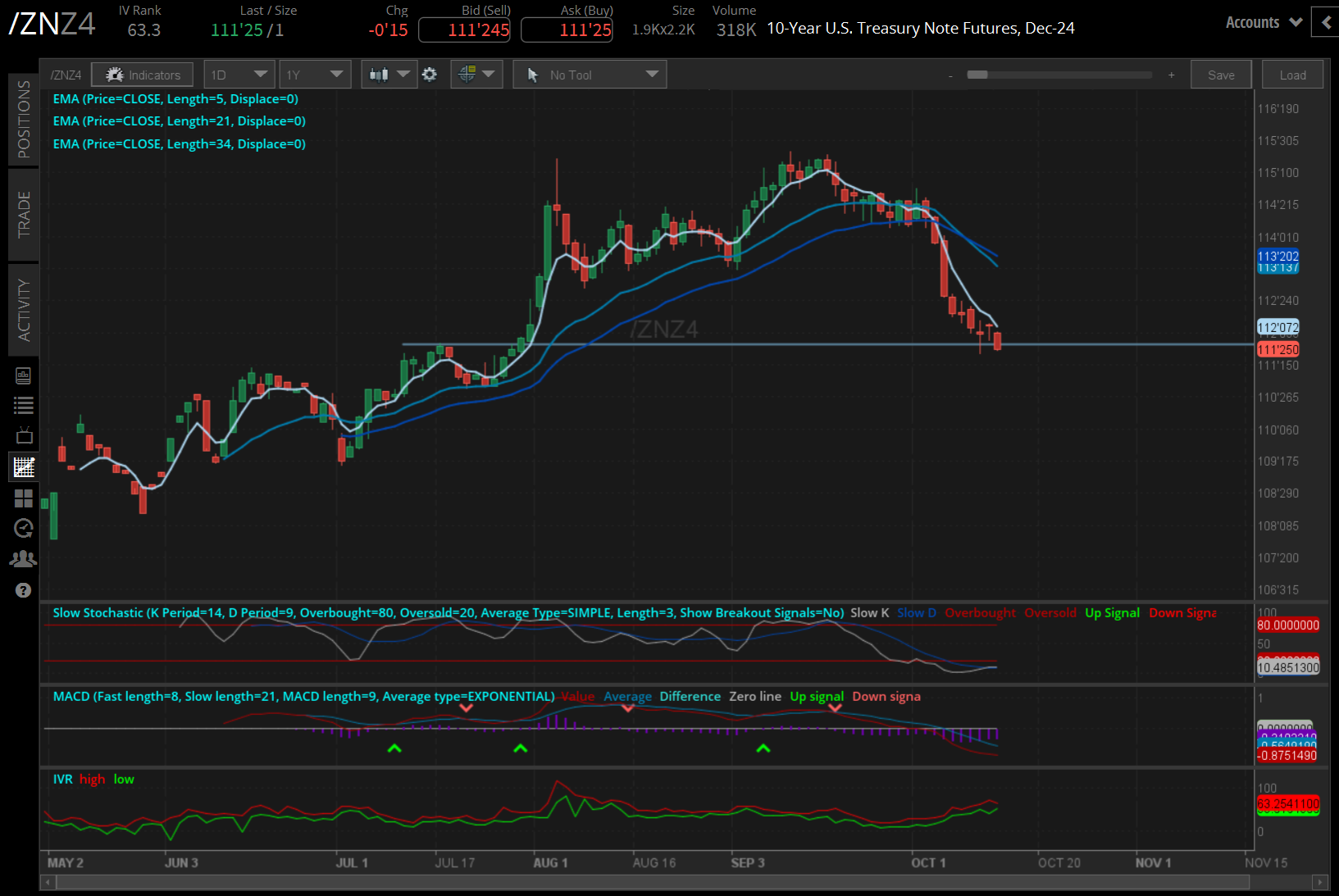This screenshot has width=1339, height=896.
Task: Expand the No Tool drawing dropdown
Action: tap(590, 75)
